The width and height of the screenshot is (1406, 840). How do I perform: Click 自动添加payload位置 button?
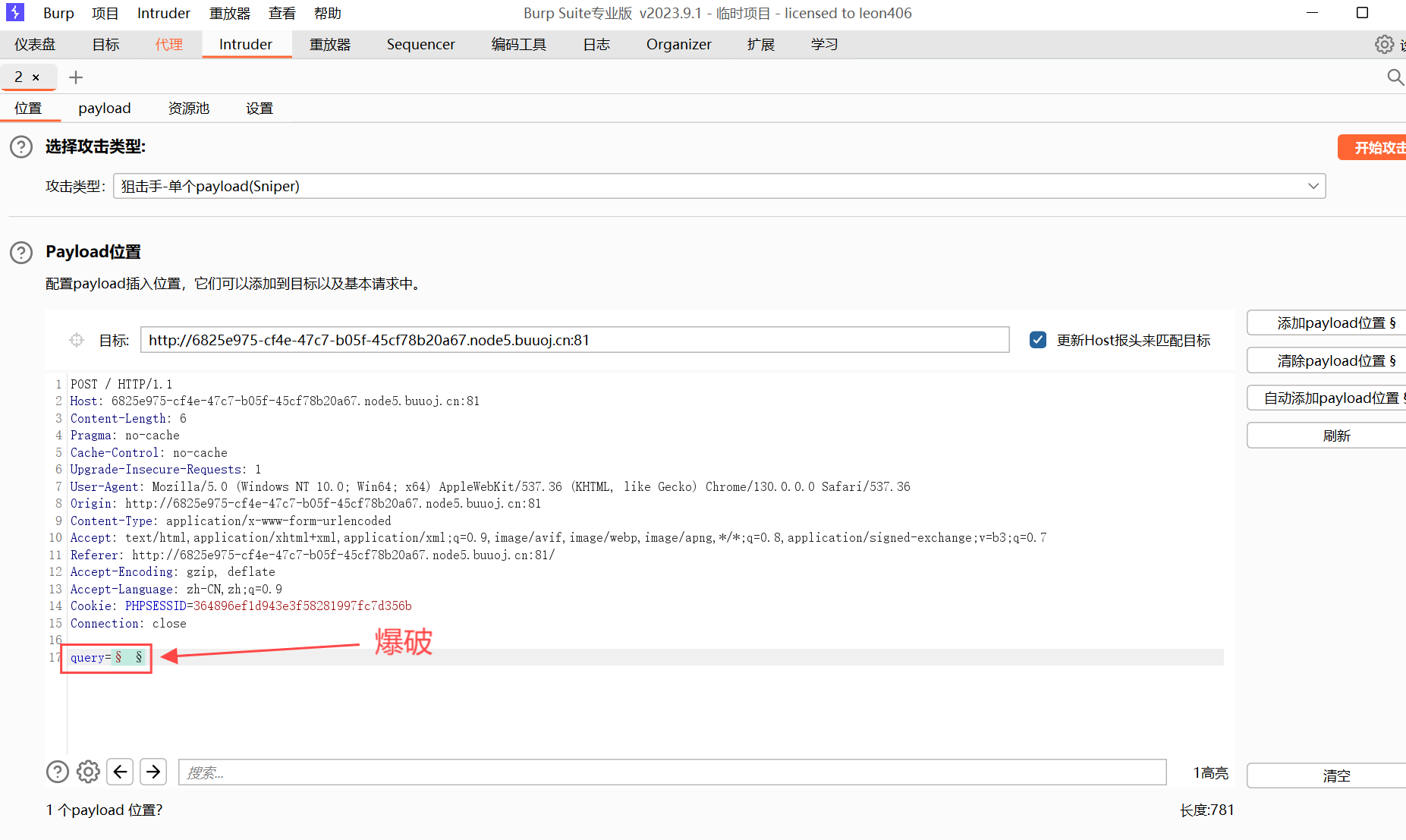coord(1328,398)
